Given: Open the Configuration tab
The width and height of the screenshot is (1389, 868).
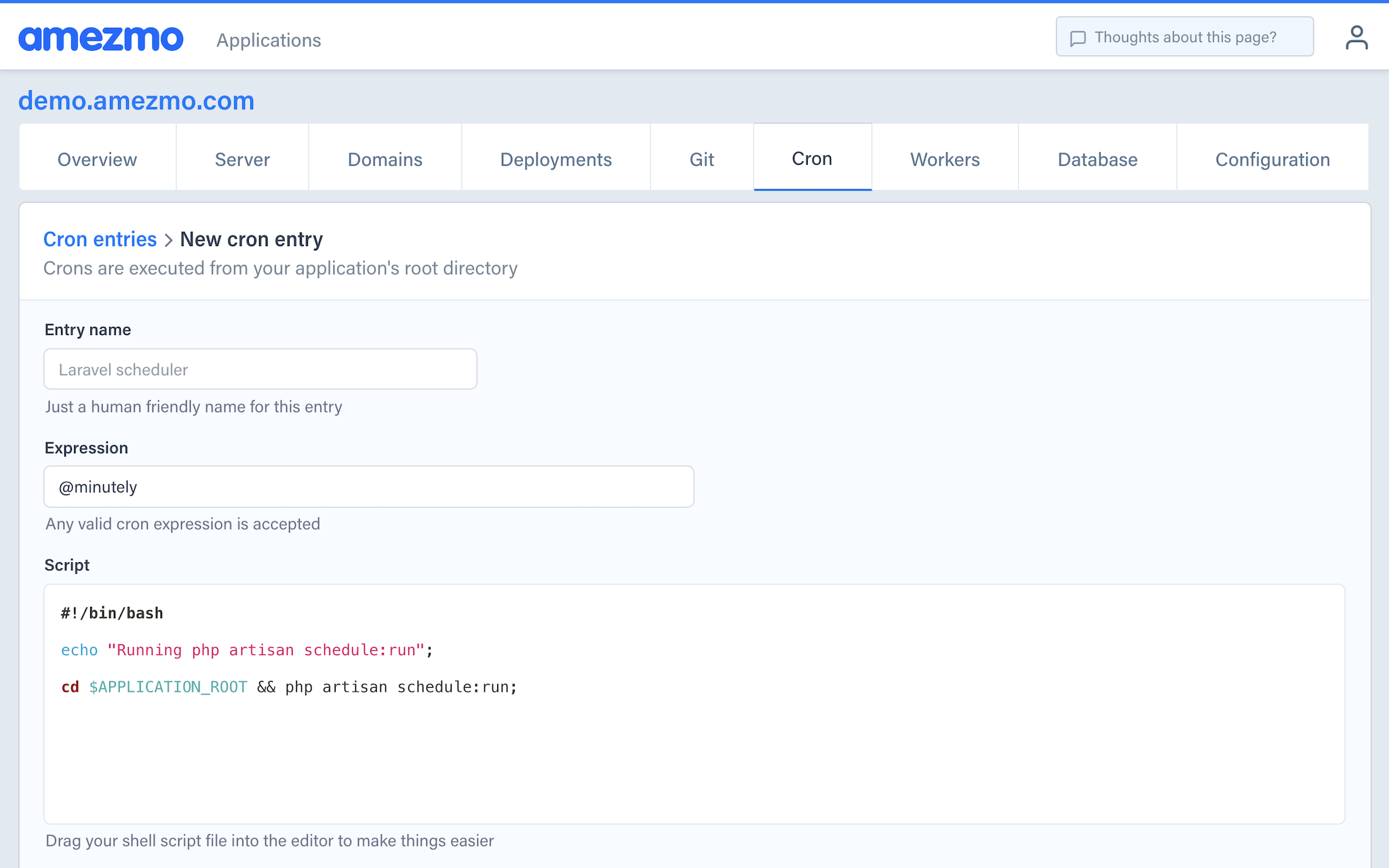Looking at the screenshot, I should [1272, 159].
